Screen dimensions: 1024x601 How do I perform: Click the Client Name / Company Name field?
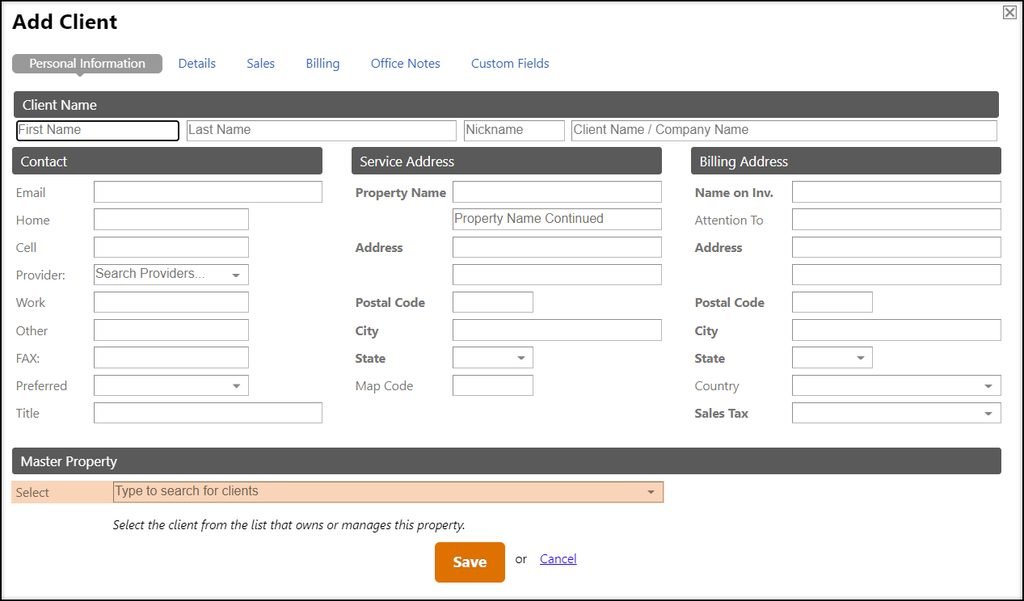pos(784,130)
